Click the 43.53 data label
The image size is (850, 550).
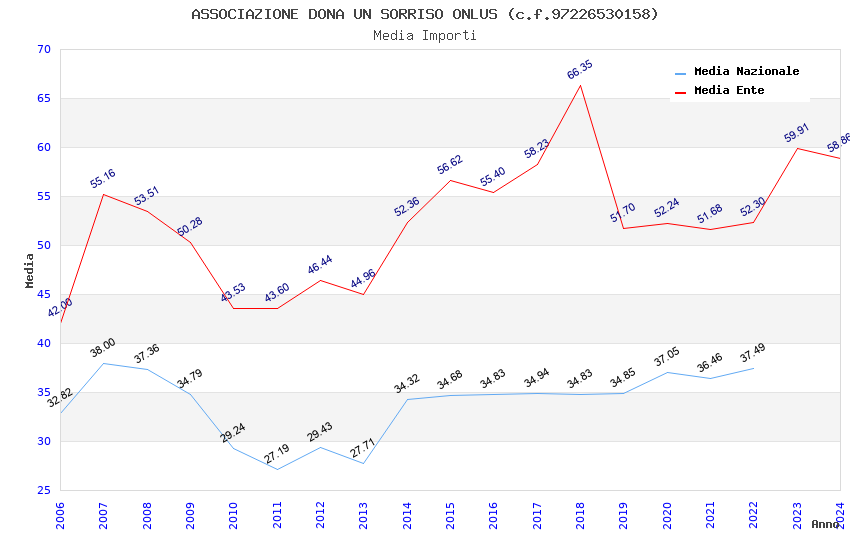click(x=233, y=292)
